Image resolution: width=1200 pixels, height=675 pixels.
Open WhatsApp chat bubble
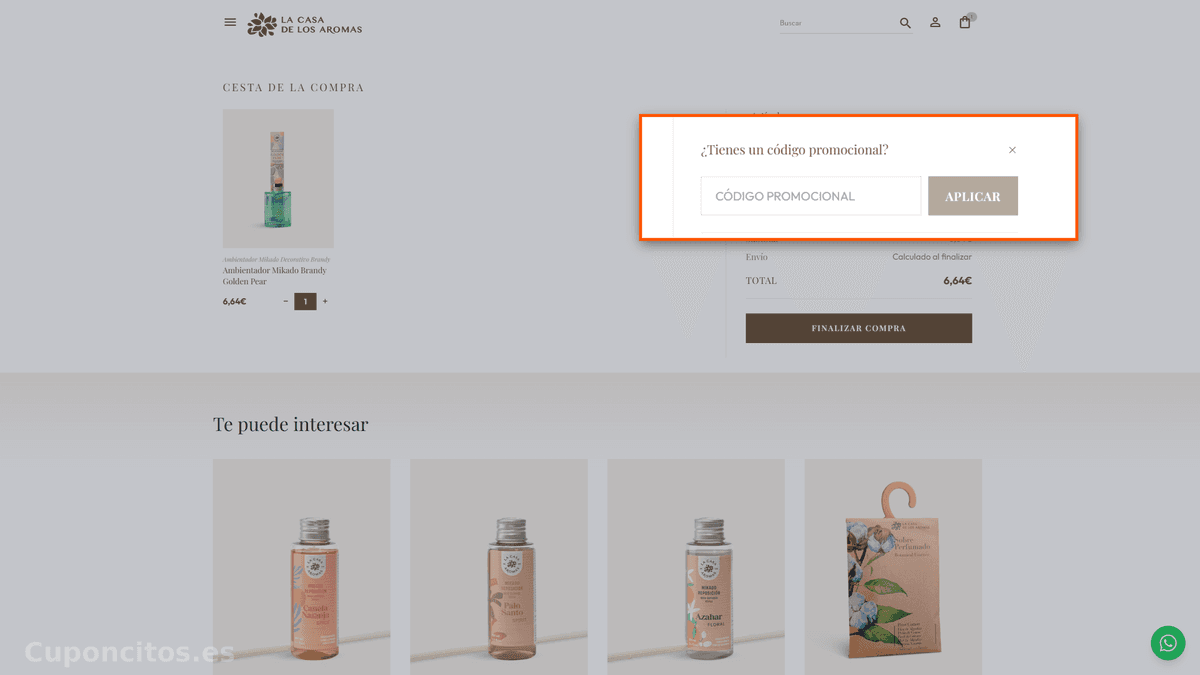click(1168, 643)
